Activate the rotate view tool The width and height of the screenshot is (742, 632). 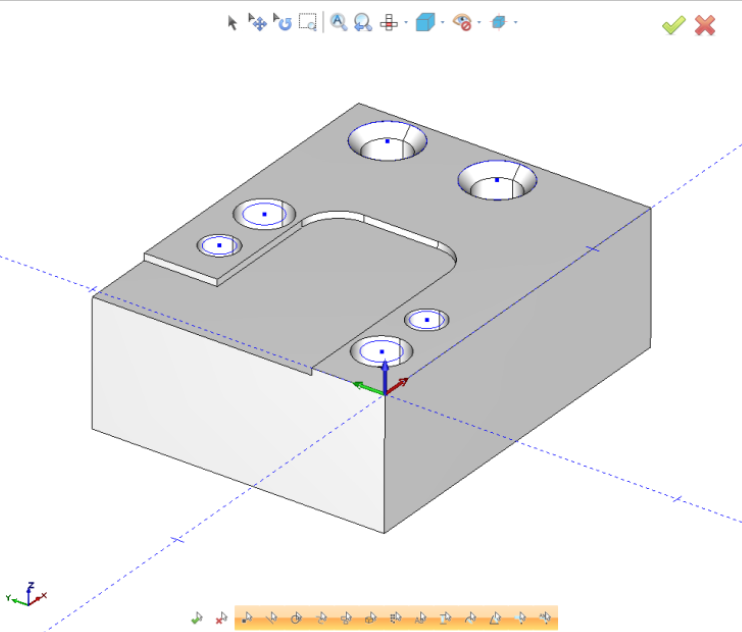[283, 22]
